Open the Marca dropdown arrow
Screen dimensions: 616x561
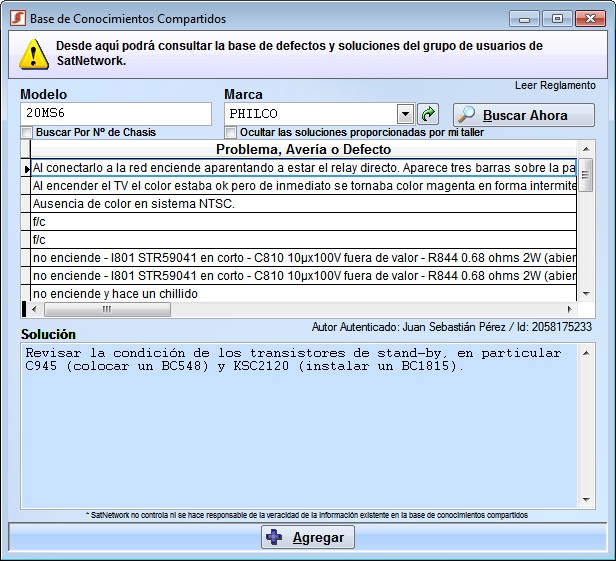coord(405,114)
